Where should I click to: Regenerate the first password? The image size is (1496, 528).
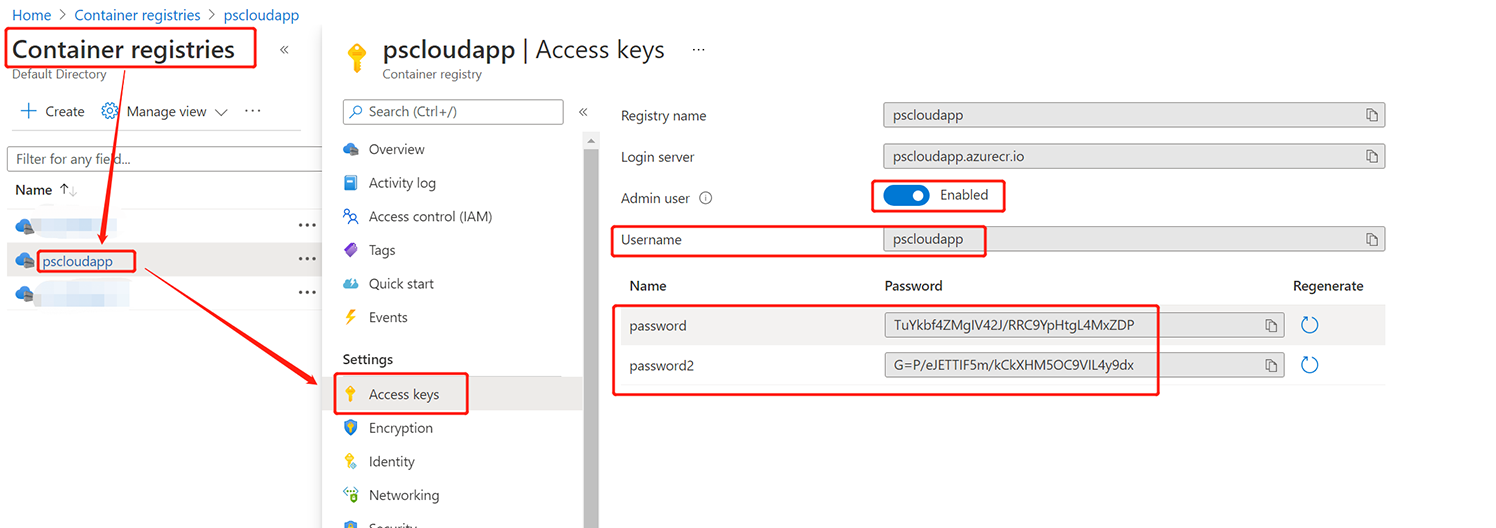tap(1310, 325)
